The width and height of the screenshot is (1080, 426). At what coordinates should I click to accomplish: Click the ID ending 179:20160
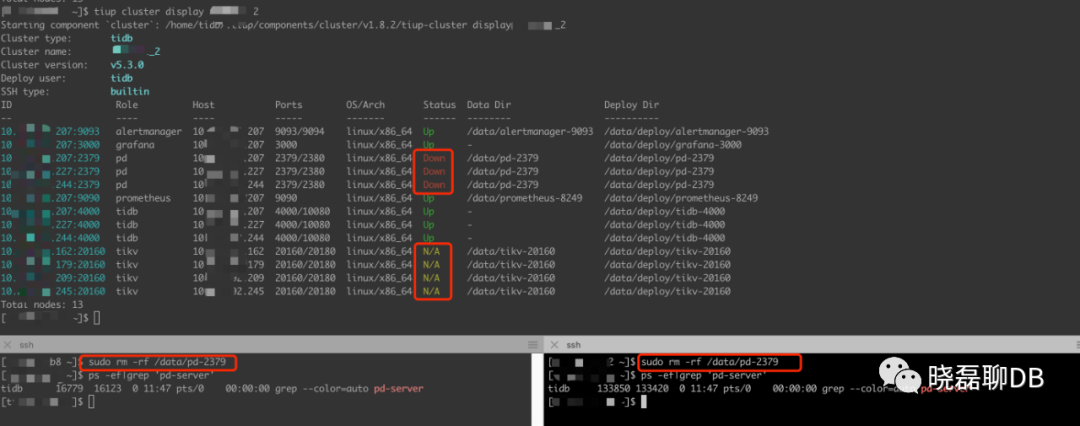coord(52,265)
